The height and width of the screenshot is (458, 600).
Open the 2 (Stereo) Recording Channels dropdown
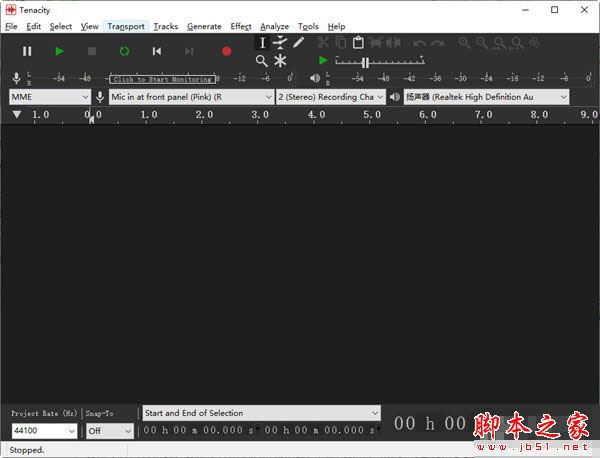(331, 97)
